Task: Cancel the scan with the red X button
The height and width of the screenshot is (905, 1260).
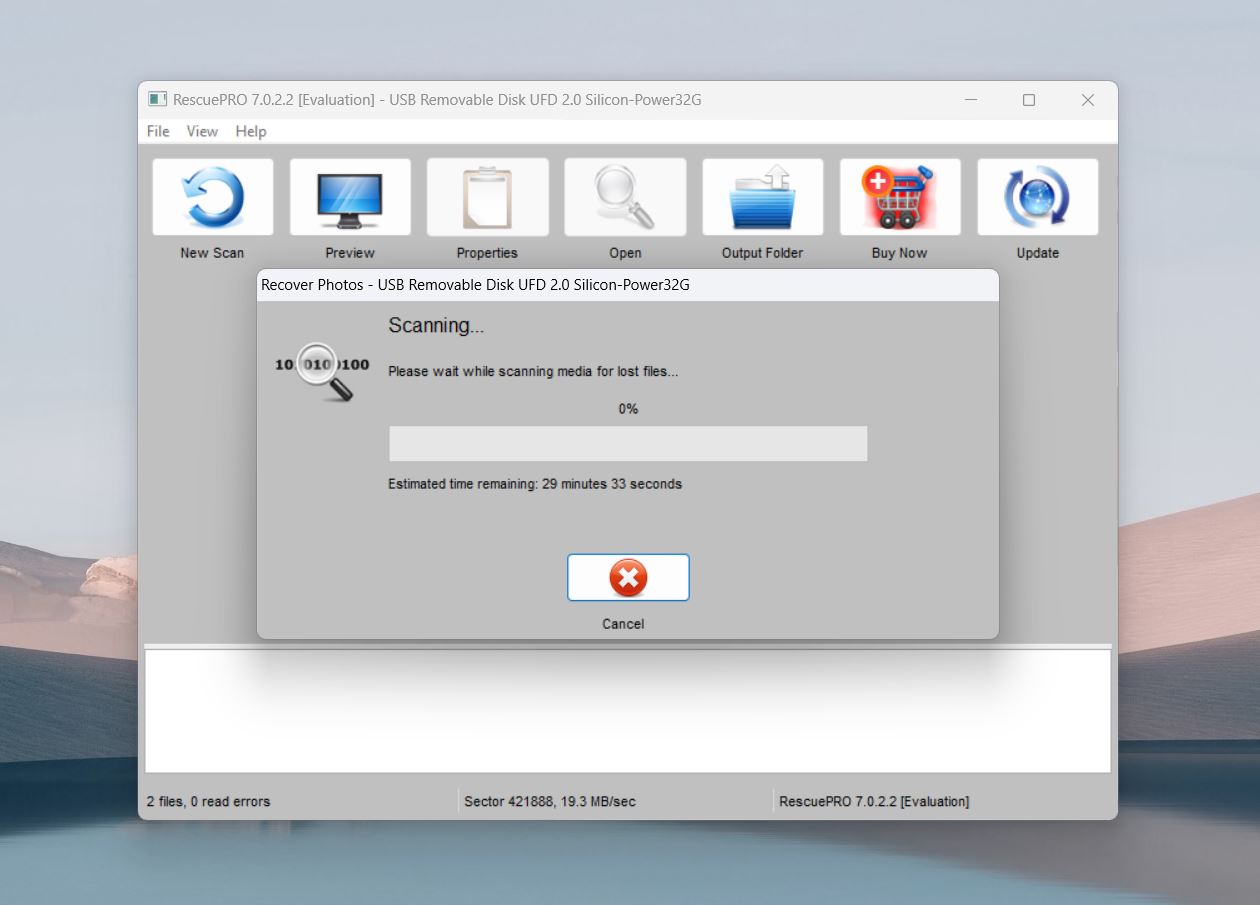Action: click(x=628, y=577)
